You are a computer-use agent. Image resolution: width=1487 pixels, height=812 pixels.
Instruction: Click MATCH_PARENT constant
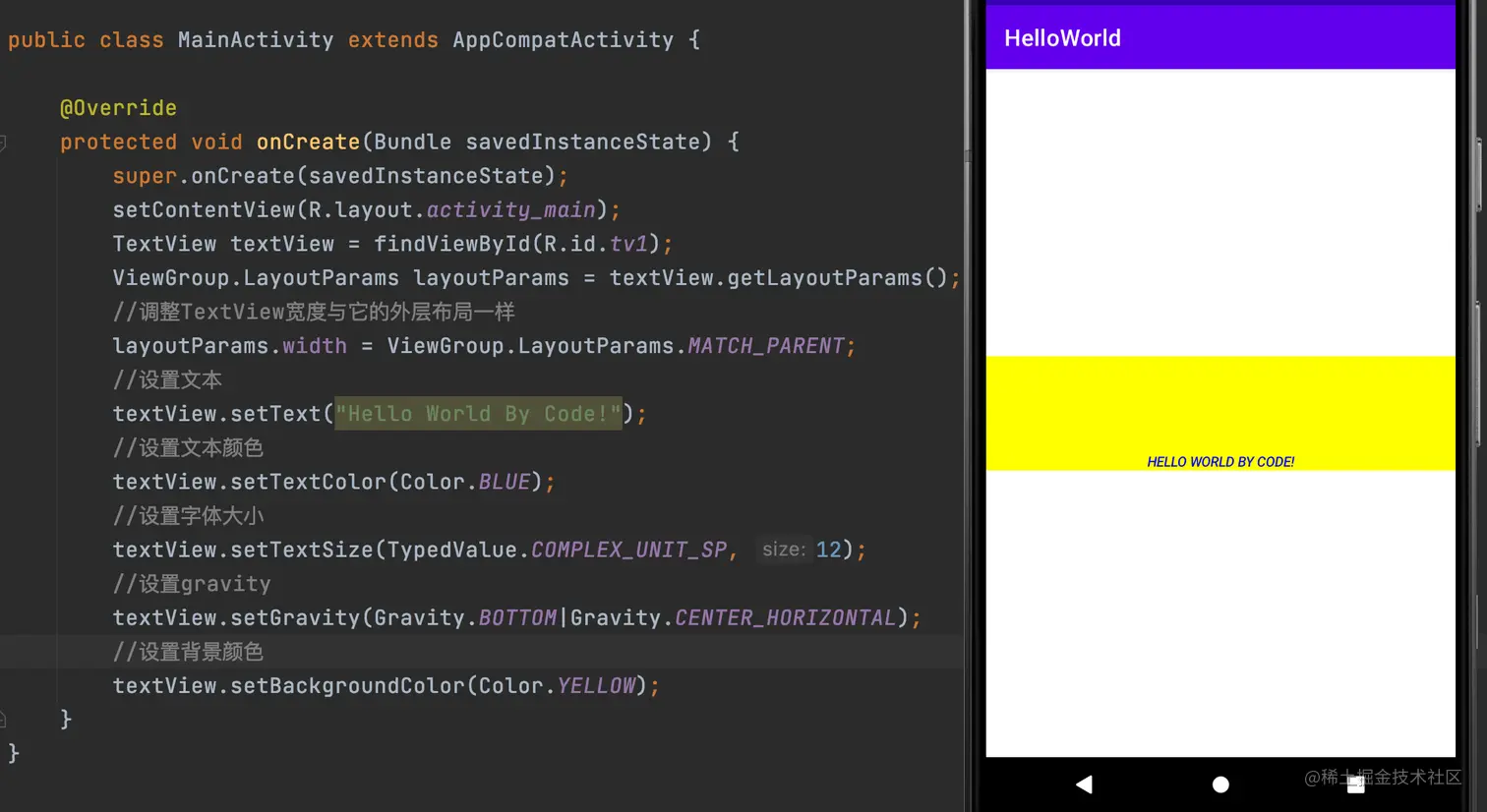pos(766,346)
